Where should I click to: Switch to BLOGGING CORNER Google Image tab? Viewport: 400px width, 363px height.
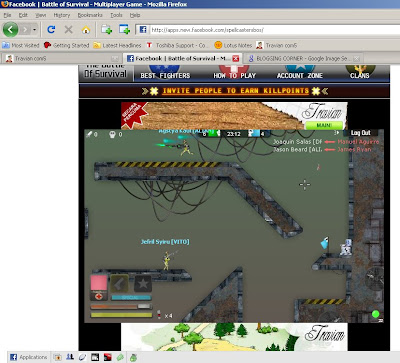tap(304, 58)
